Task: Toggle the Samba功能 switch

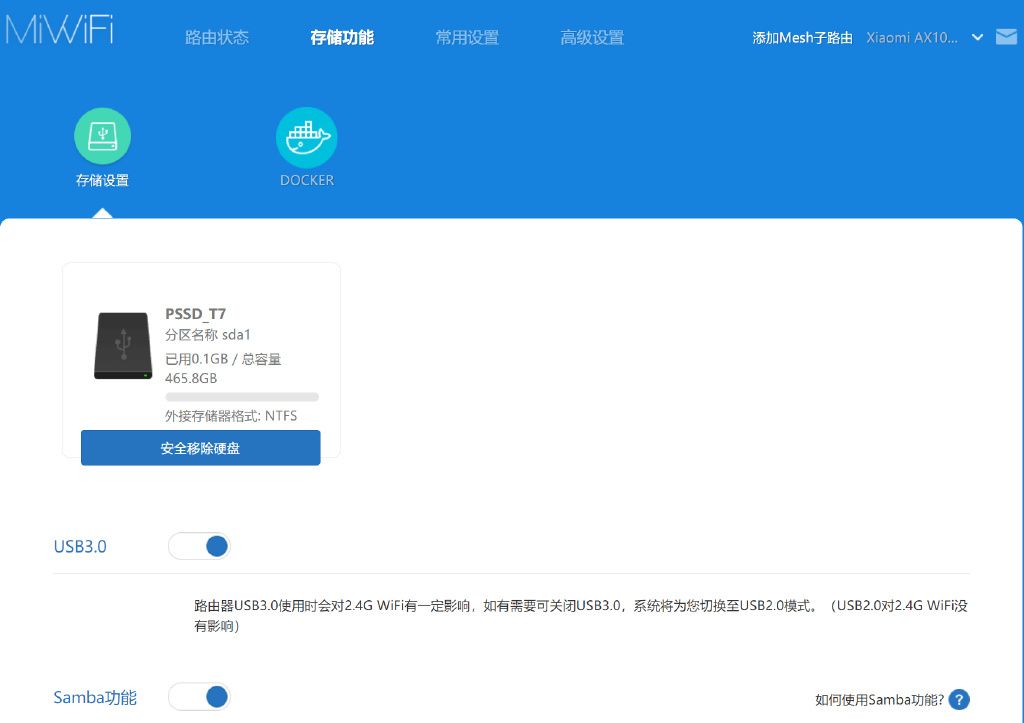Action: click(199, 696)
